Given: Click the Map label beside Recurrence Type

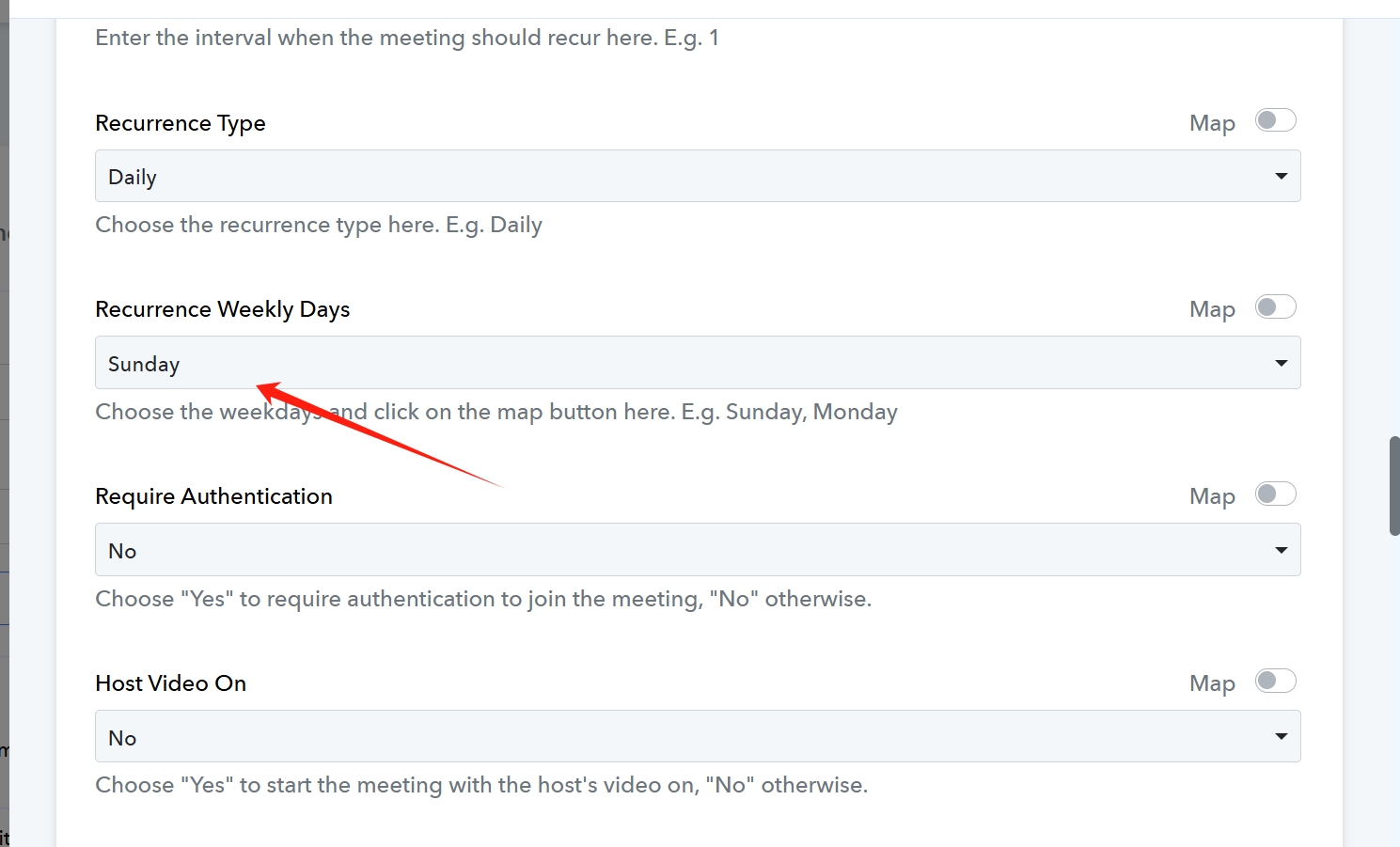Looking at the screenshot, I should click(x=1212, y=123).
